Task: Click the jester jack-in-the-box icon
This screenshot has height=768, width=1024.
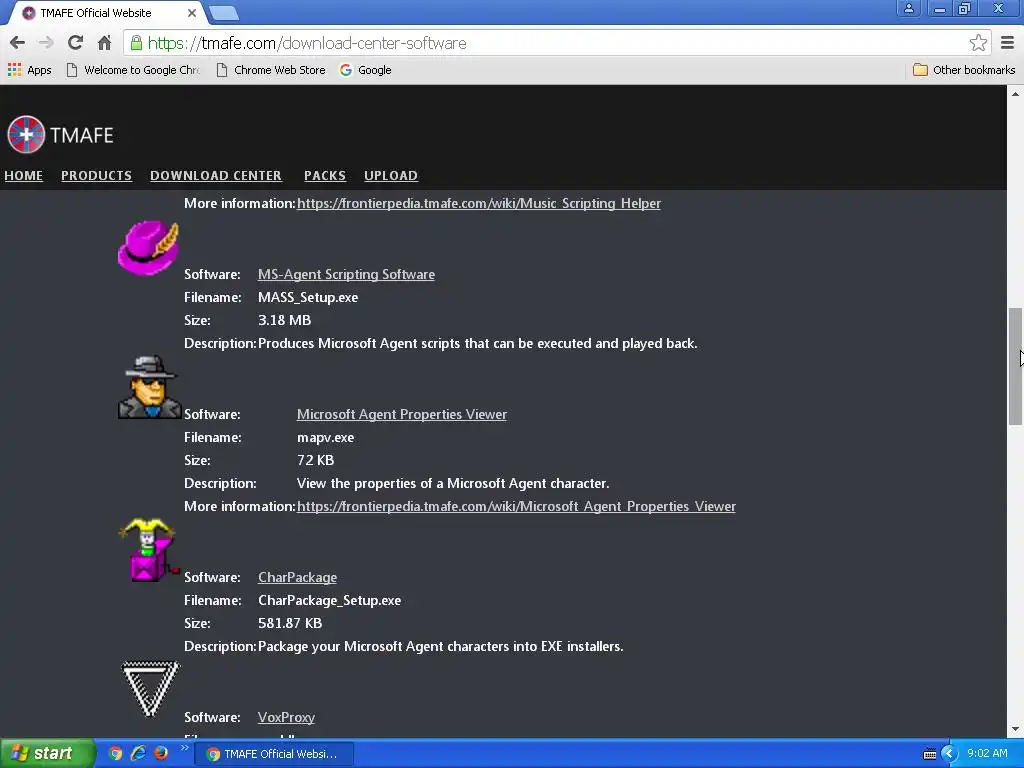Action: tap(149, 549)
